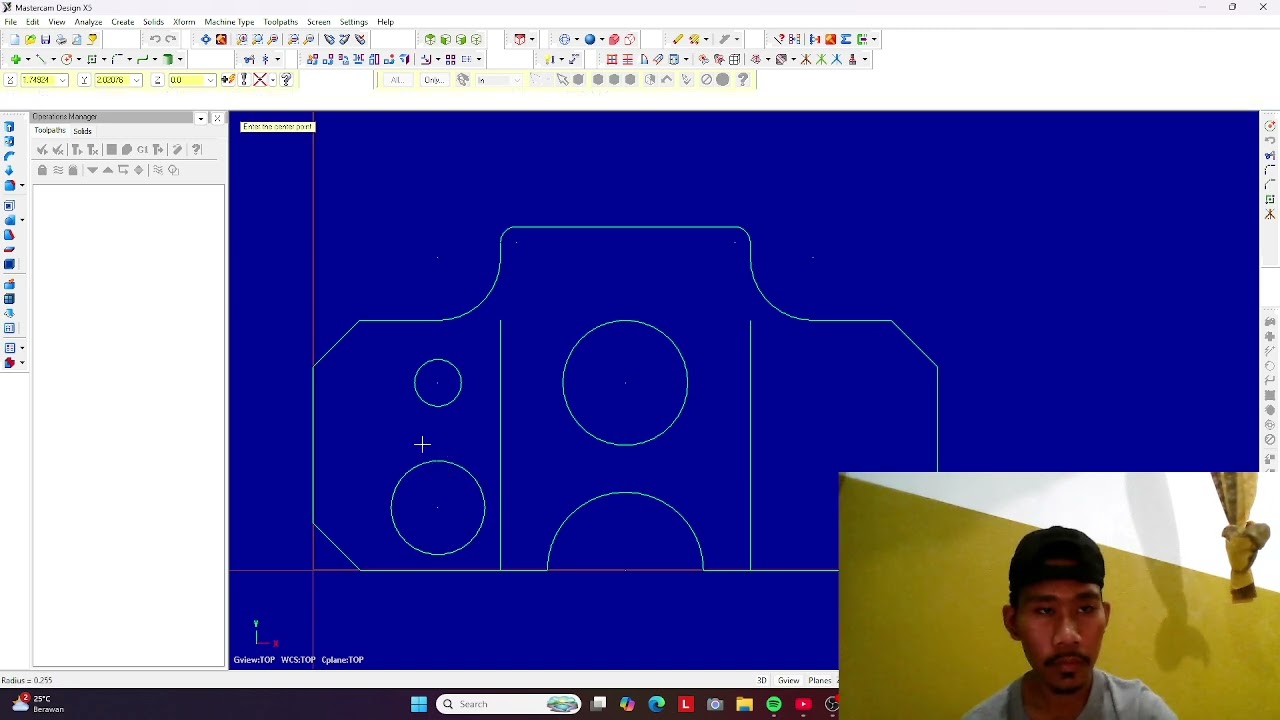Open the Z depth value dropdown
Screen dimensions: 1280x720
point(210,80)
